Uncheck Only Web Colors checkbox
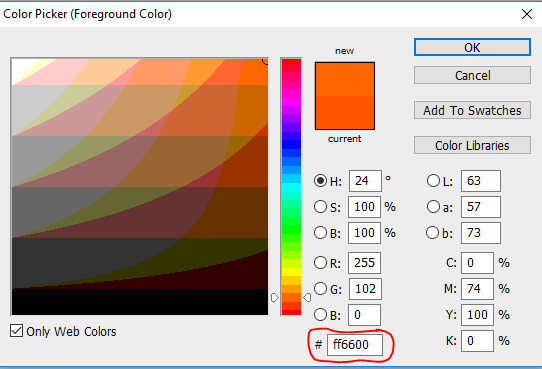 click(x=16, y=331)
